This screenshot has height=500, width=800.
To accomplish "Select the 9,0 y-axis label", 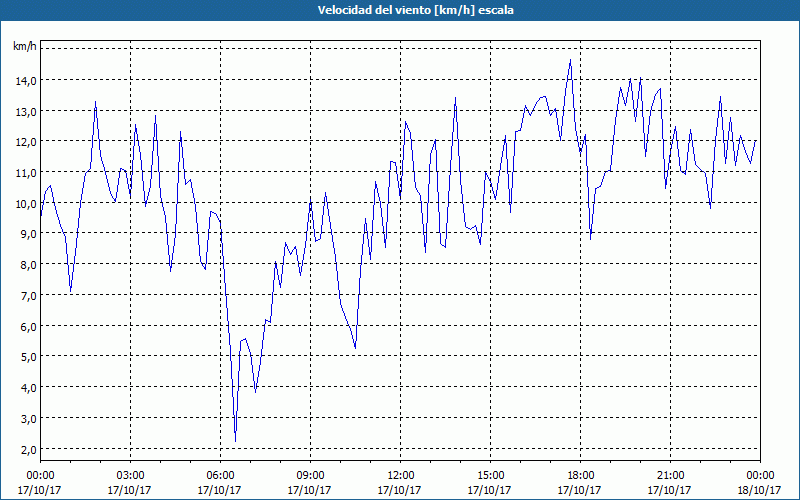I will click(x=28, y=234).
